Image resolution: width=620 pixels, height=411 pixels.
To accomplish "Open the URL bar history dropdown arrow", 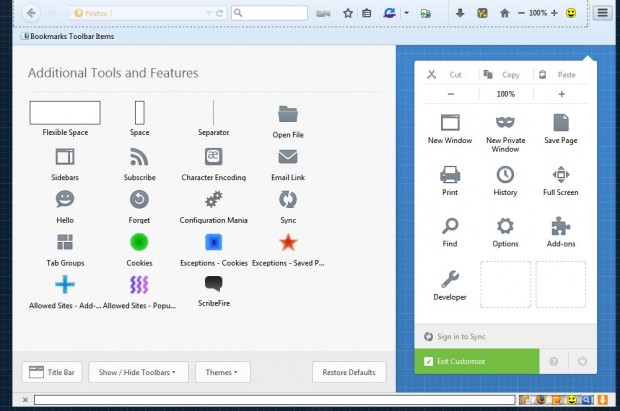I will click(x=209, y=13).
